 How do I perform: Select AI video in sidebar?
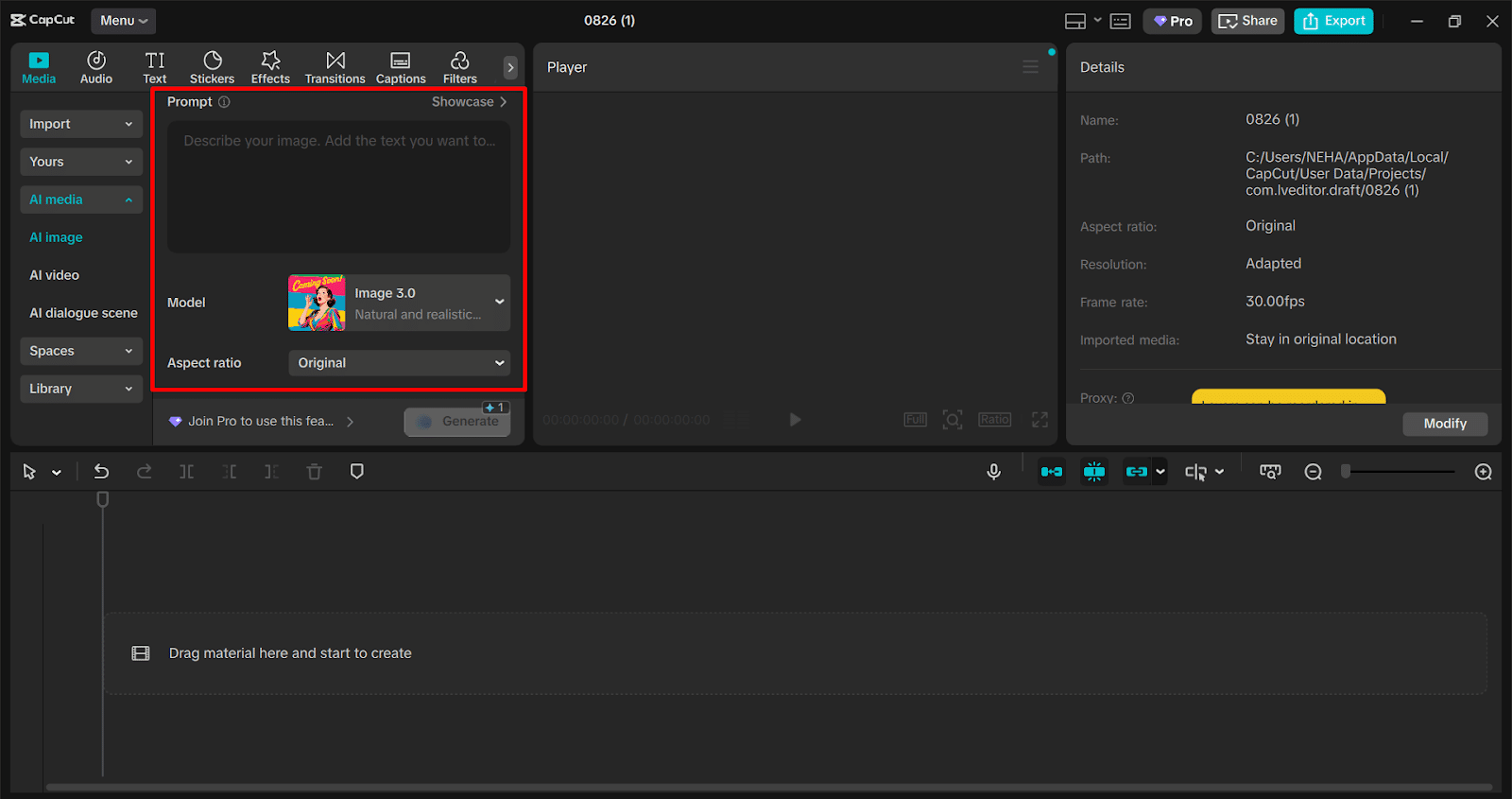click(x=55, y=275)
